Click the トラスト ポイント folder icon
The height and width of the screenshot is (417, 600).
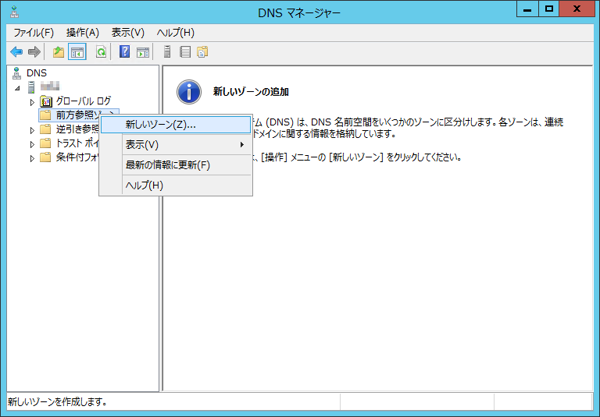click(46, 143)
